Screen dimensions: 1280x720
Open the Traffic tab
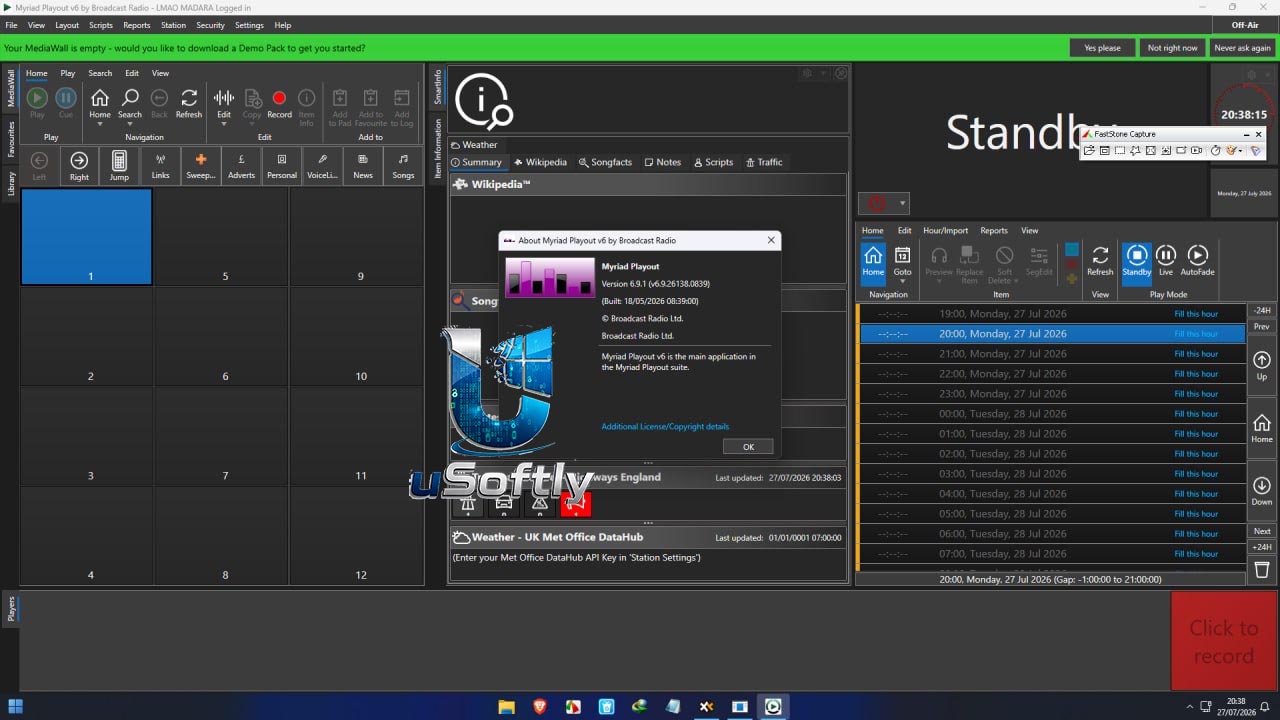coord(764,162)
